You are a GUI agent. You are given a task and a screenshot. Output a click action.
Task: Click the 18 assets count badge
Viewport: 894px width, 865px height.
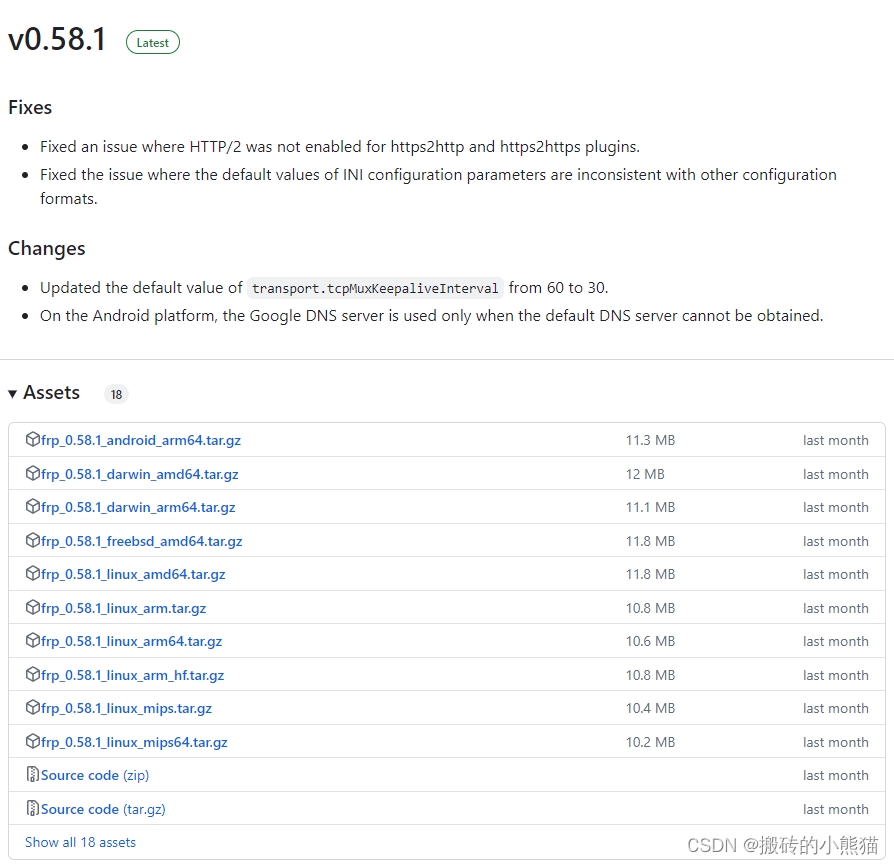coord(116,394)
